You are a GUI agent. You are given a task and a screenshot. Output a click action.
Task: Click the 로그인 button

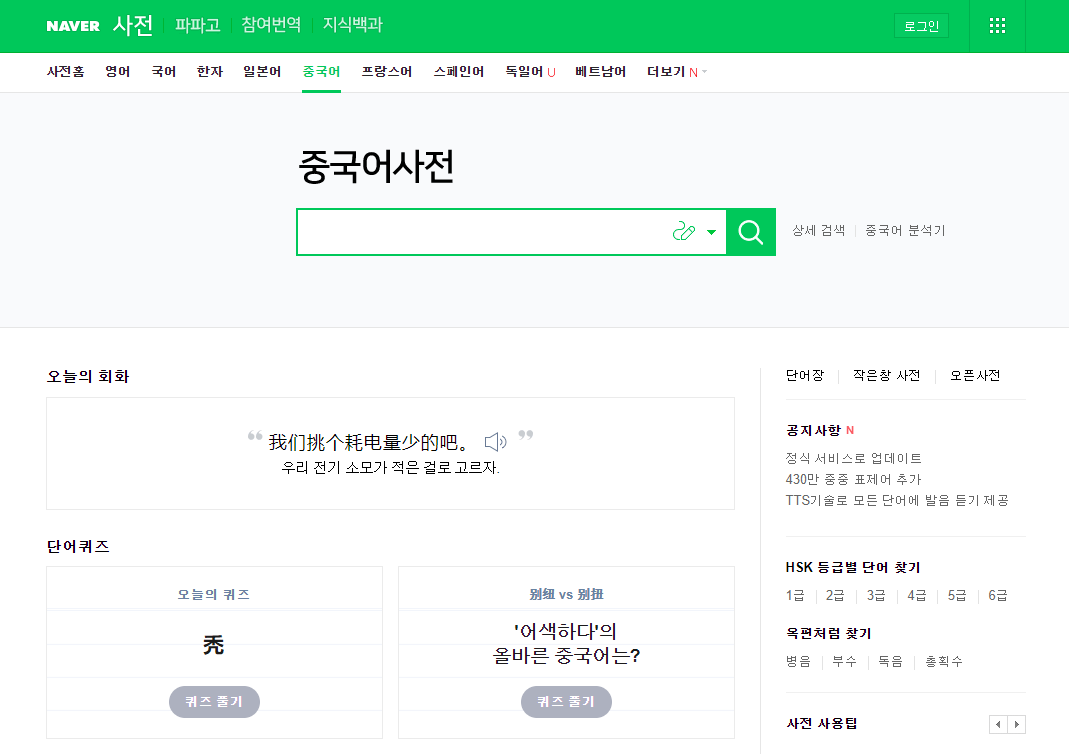tap(921, 26)
